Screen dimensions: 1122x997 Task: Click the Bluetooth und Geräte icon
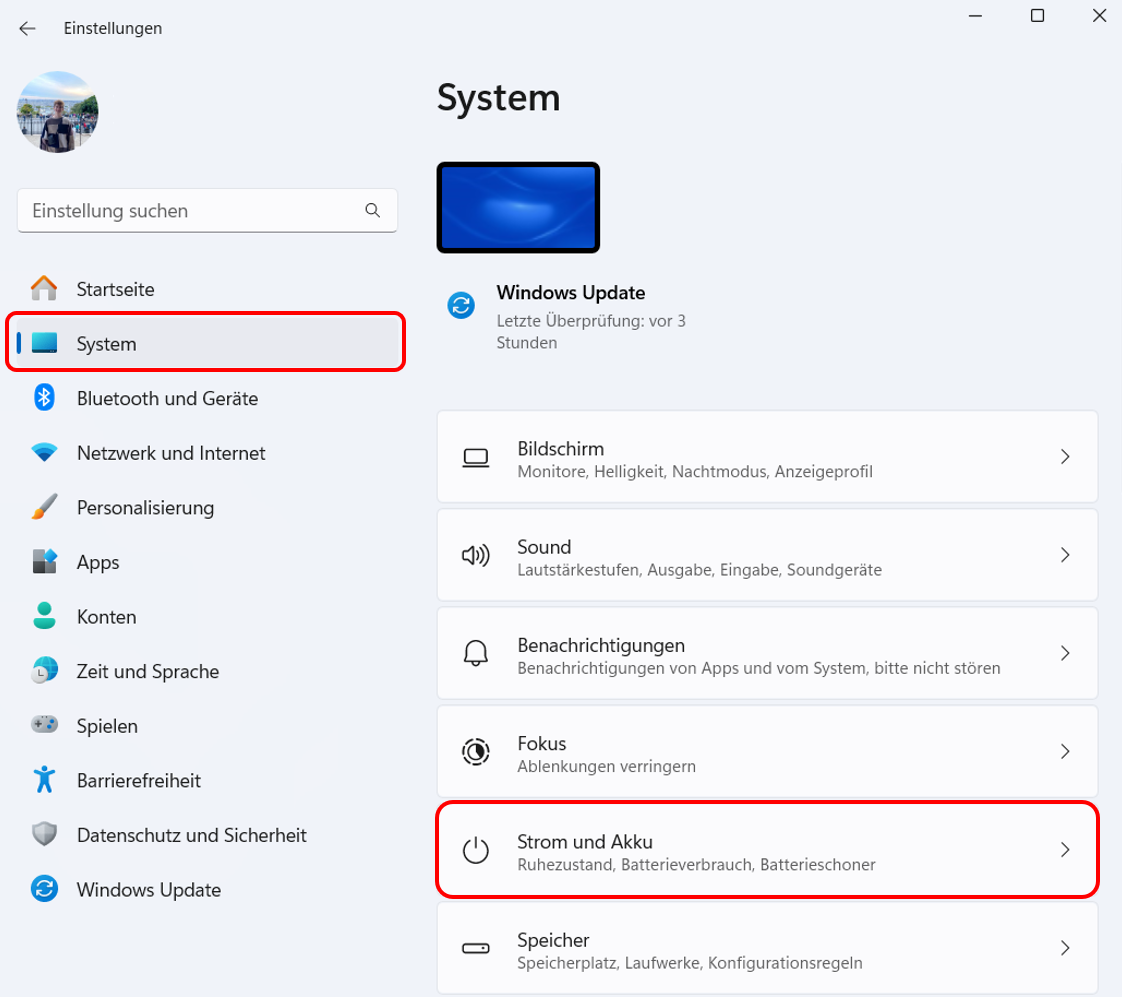pos(44,398)
